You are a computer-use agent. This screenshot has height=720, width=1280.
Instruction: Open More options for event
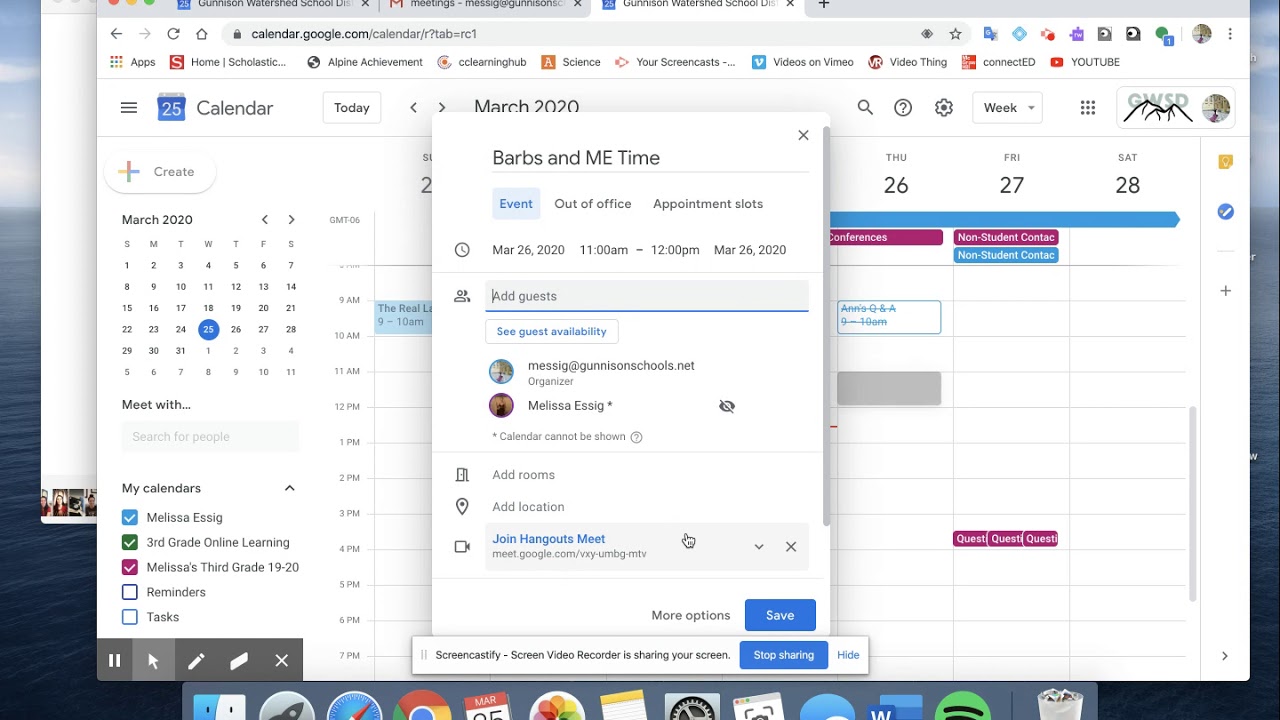[691, 615]
